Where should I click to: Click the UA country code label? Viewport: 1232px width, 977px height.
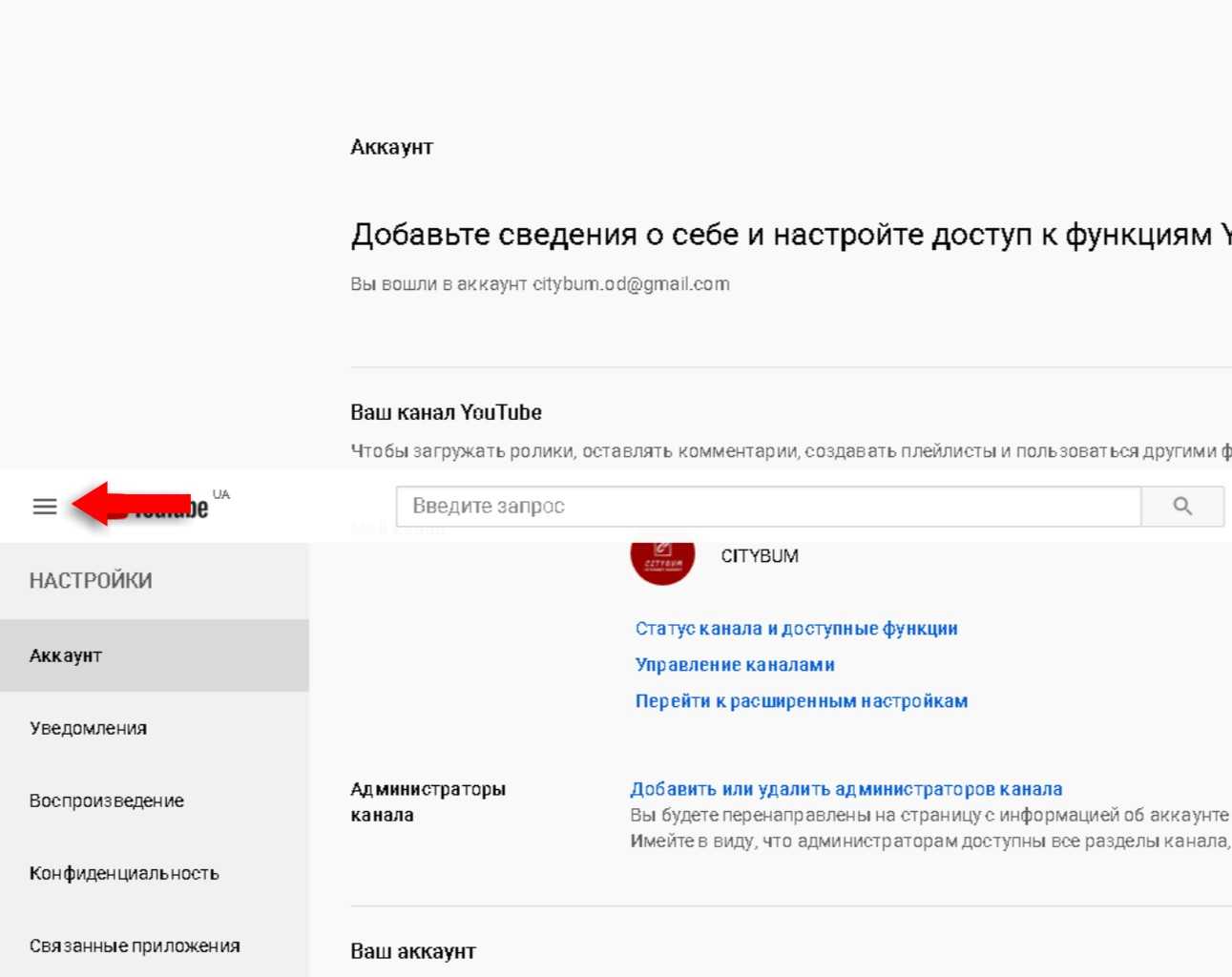pos(221,494)
